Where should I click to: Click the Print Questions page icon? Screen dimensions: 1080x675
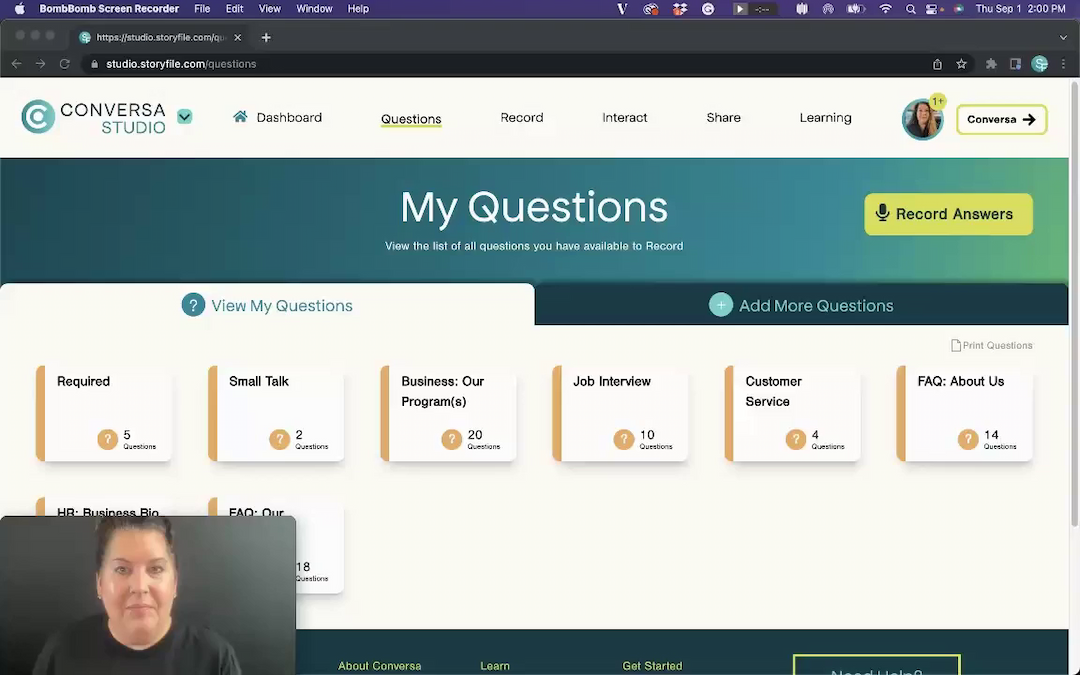[955, 346]
